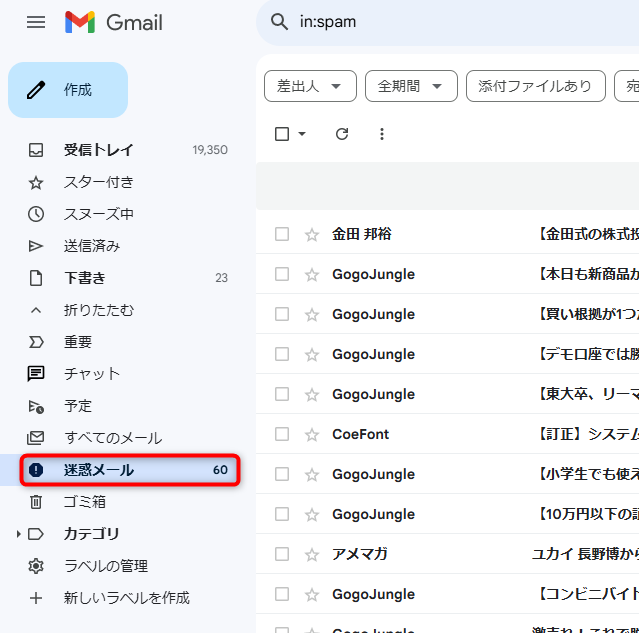Viewport: 639px width, 633px height.
Task: Click the send arrow icon beside 送信済み
Action: [36, 246]
